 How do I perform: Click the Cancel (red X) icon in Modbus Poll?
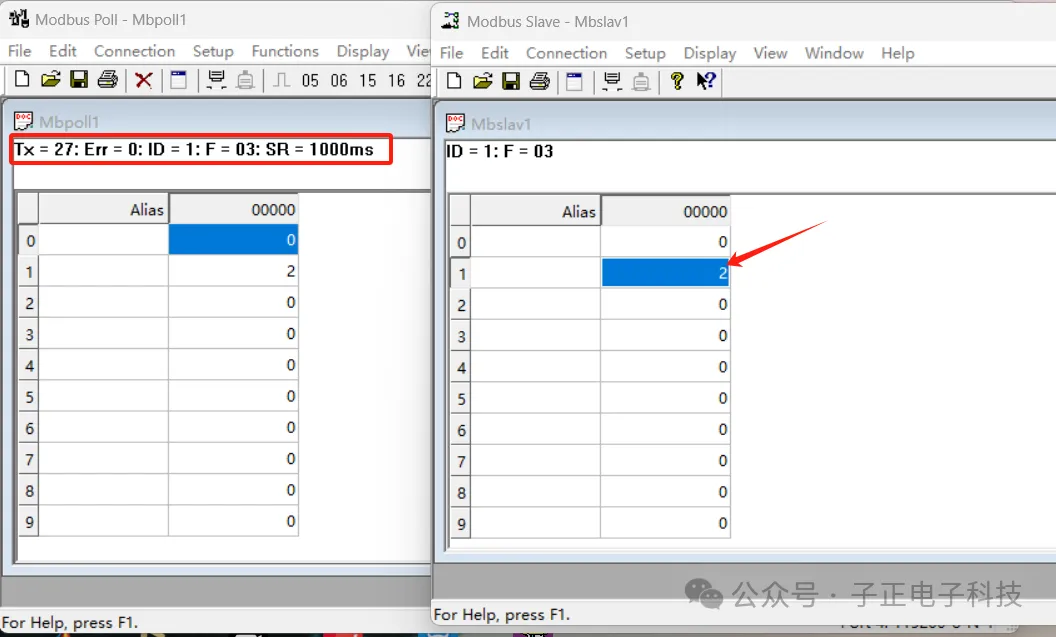click(x=143, y=80)
